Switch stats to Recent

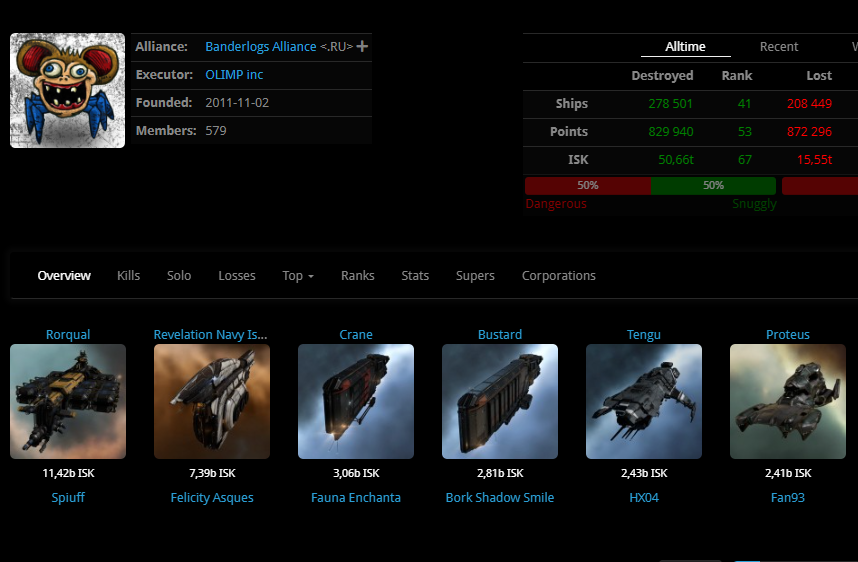click(778, 47)
